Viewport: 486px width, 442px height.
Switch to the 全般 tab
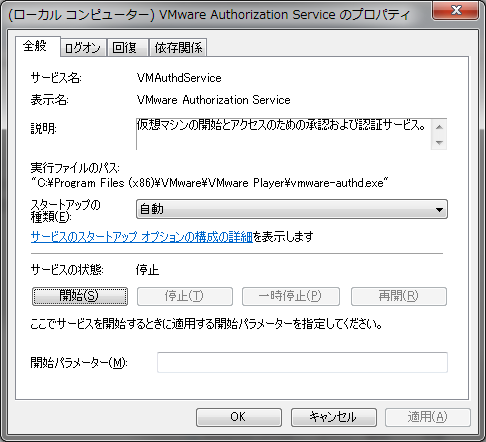click(x=37, y=46)
